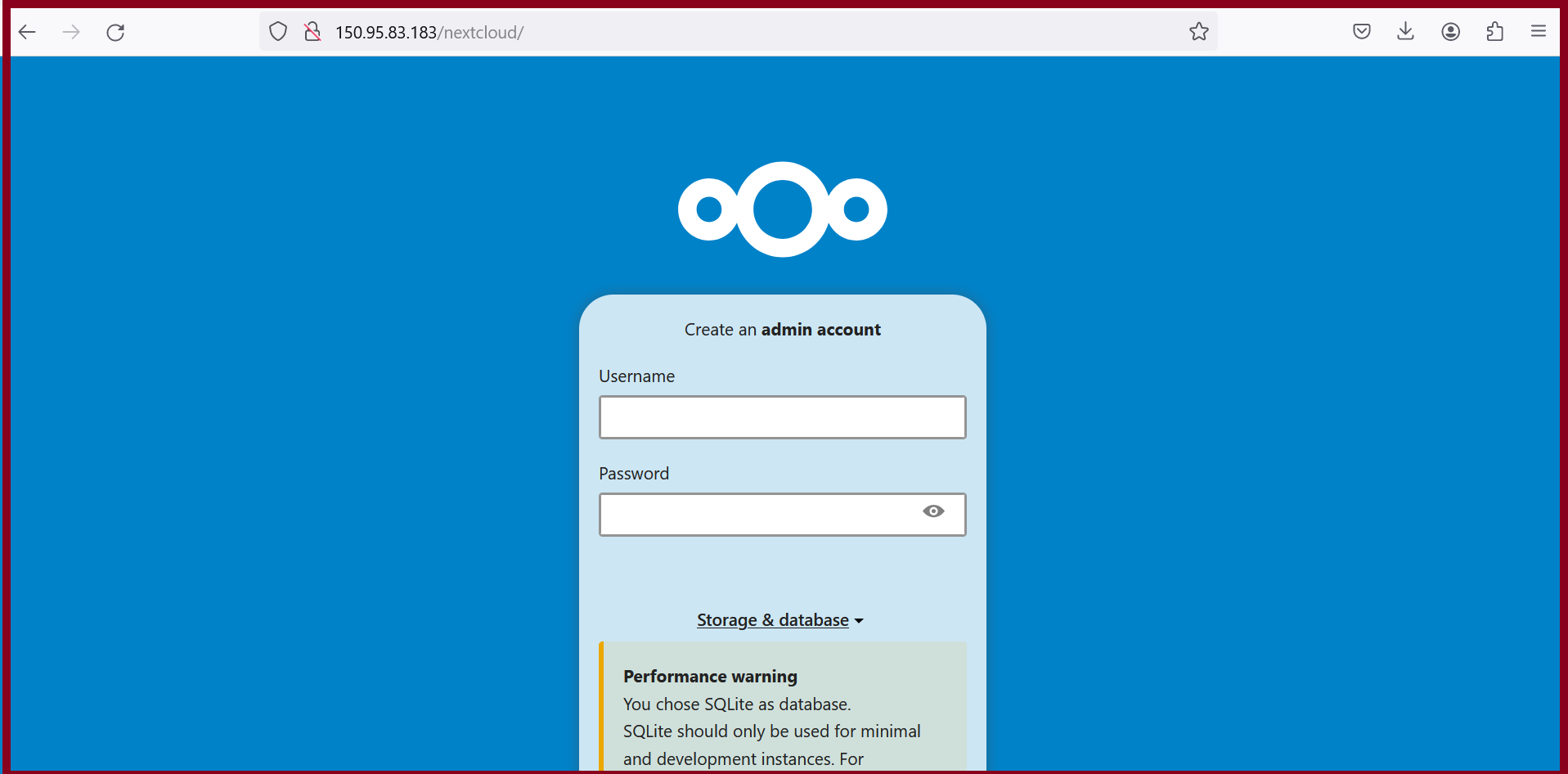Open the extensions puzzle icon

pos(1494,32)
